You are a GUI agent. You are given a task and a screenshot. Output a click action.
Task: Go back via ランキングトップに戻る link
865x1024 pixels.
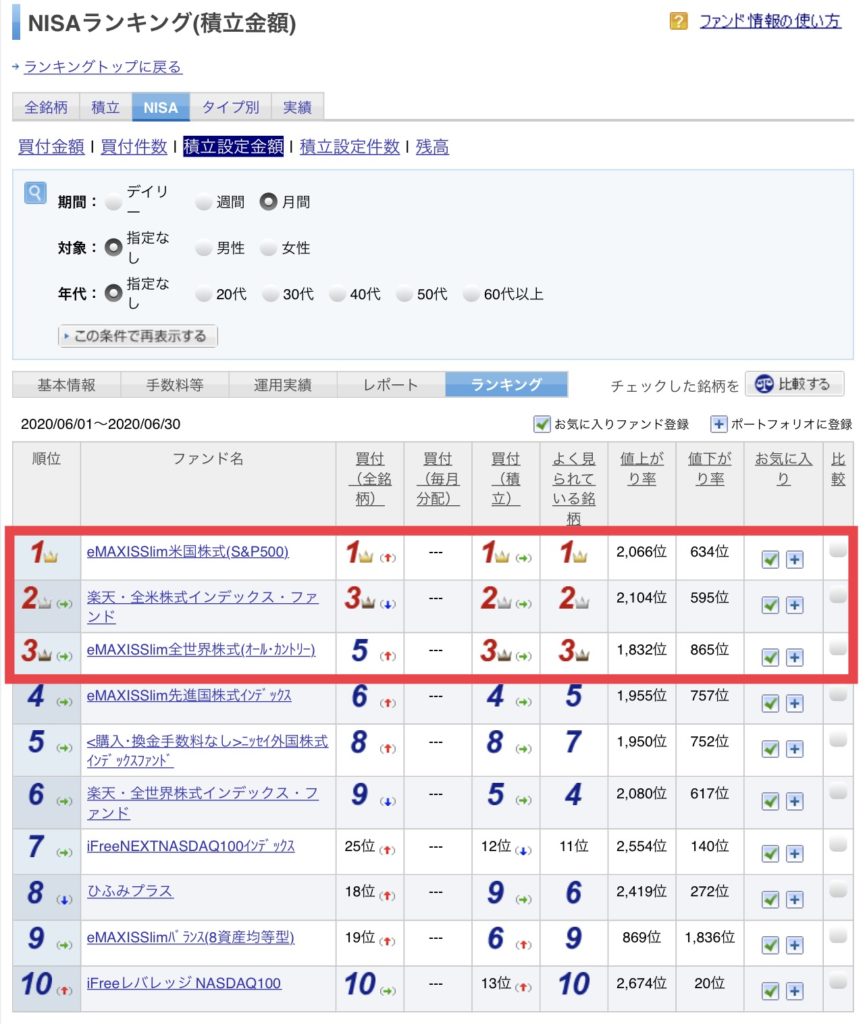[x=102, y=67]
